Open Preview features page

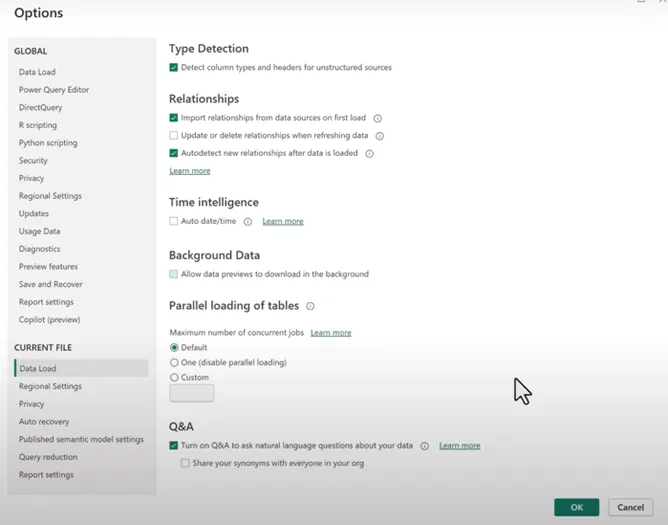48,267
